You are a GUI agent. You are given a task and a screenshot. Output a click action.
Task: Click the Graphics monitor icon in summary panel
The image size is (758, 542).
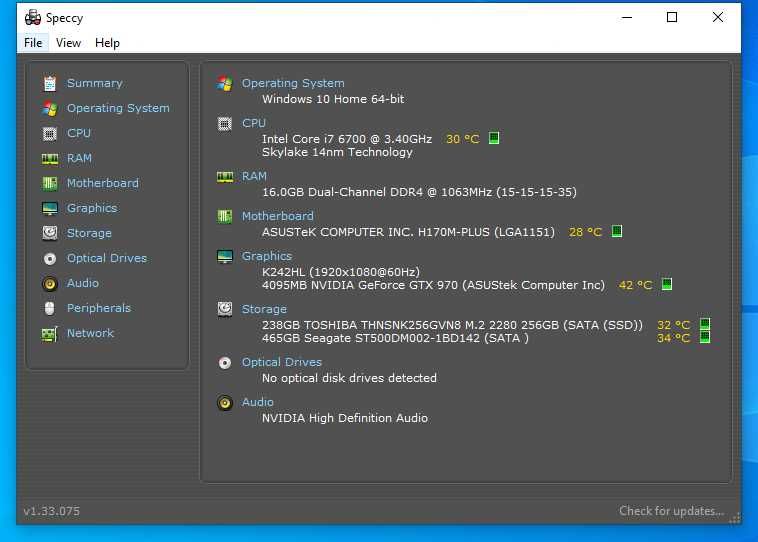(x=225, y=257)
